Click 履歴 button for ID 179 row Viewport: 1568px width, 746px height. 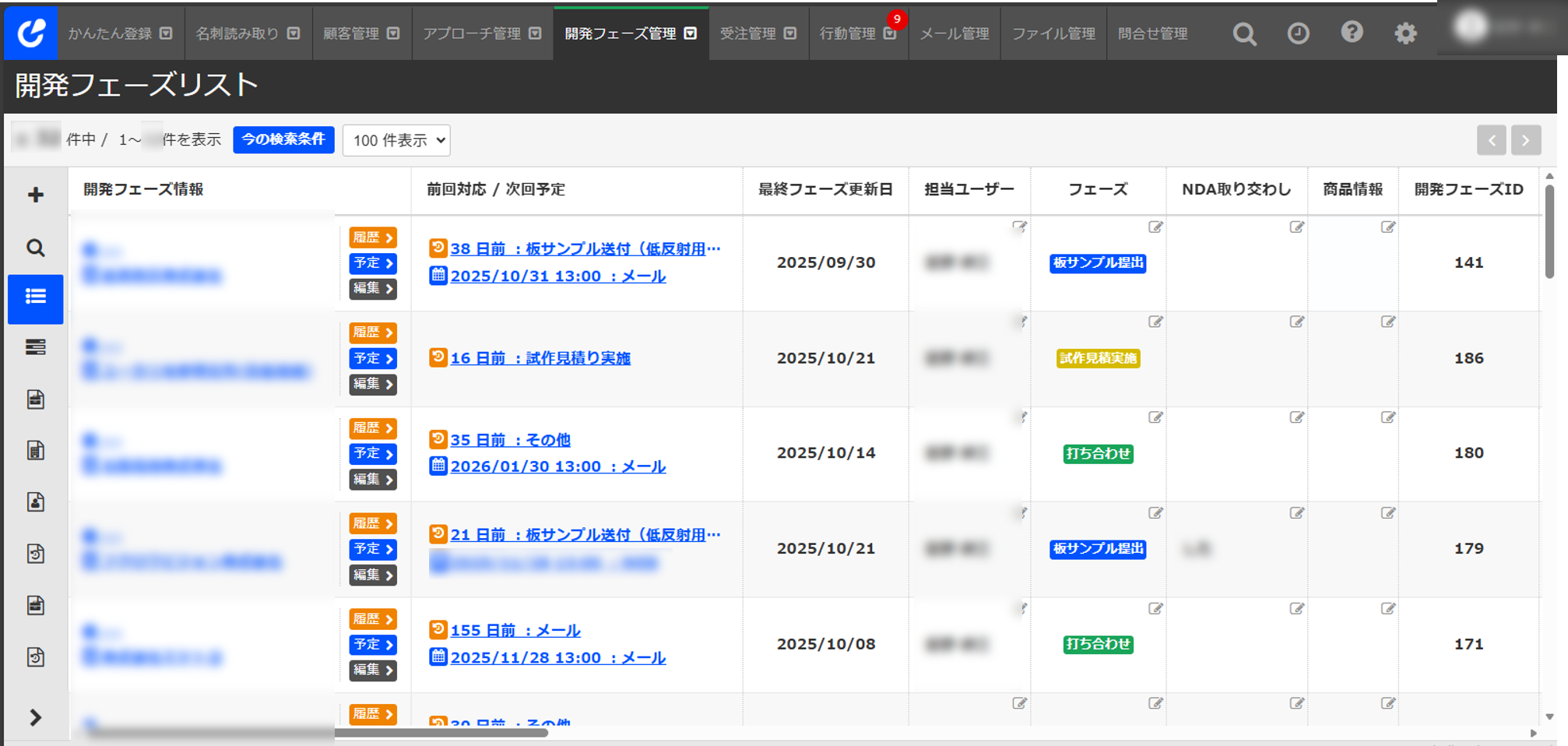(373, 523)
